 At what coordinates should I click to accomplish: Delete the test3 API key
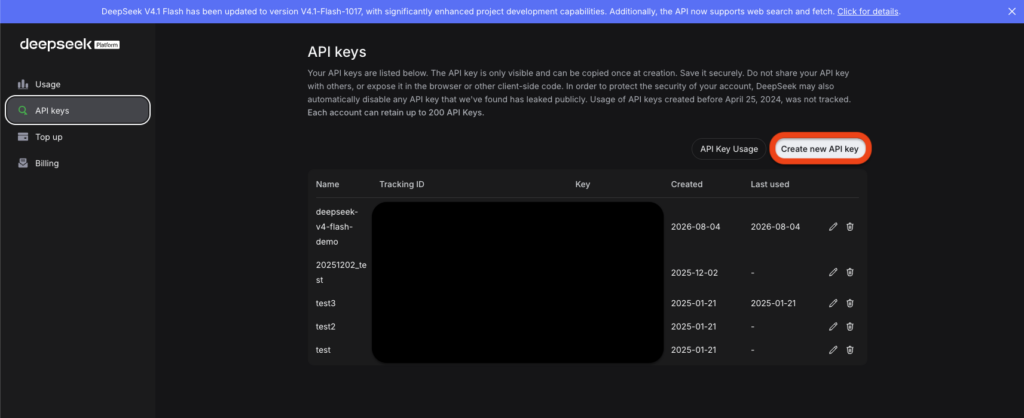click(850, 303)
